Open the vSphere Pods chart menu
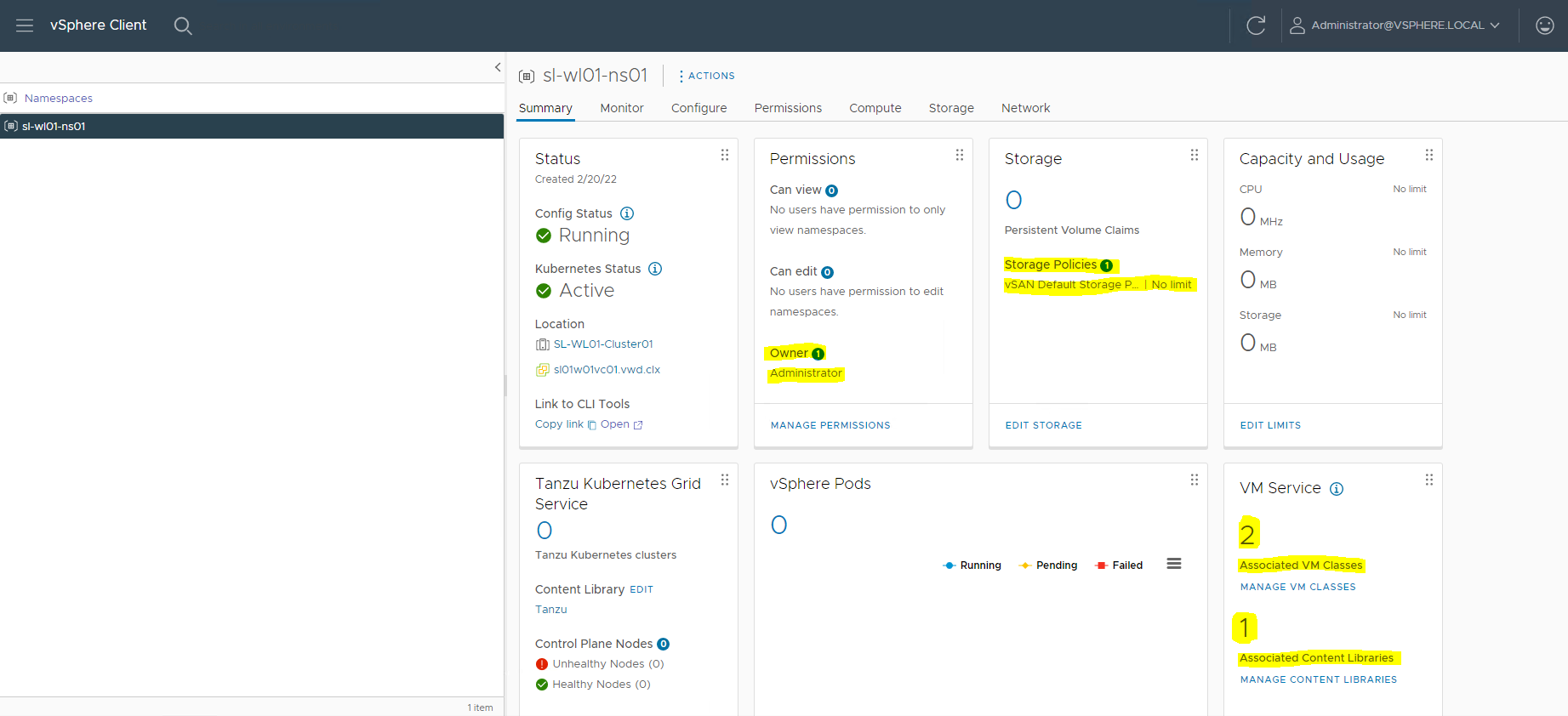The width and height of the screenshot is (1568, 716). 1174,564
